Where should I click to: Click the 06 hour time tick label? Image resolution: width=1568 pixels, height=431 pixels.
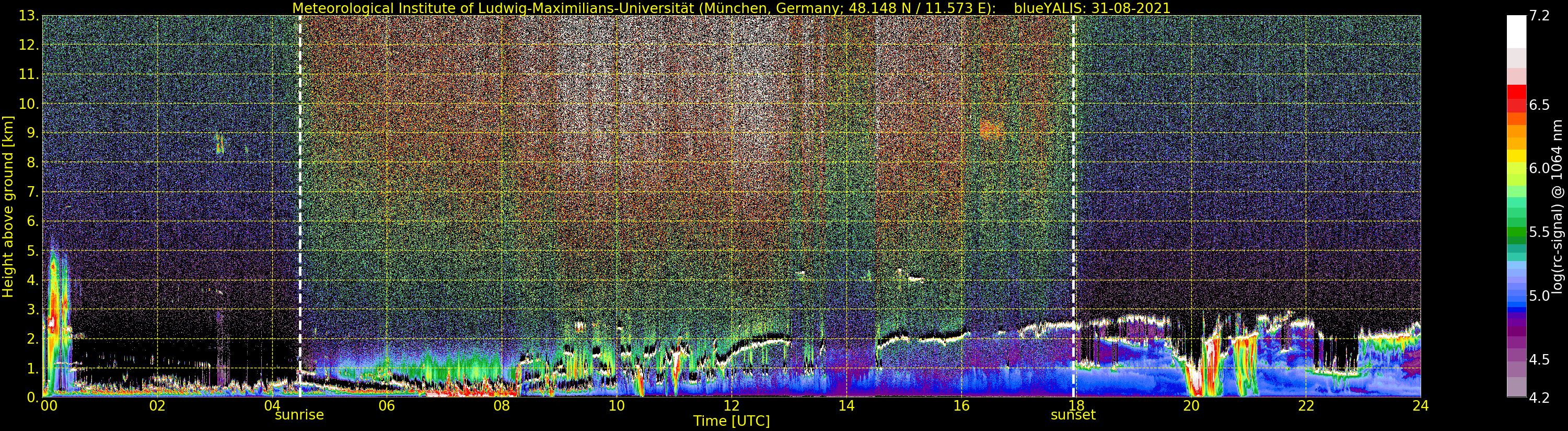tap(387, 405)
